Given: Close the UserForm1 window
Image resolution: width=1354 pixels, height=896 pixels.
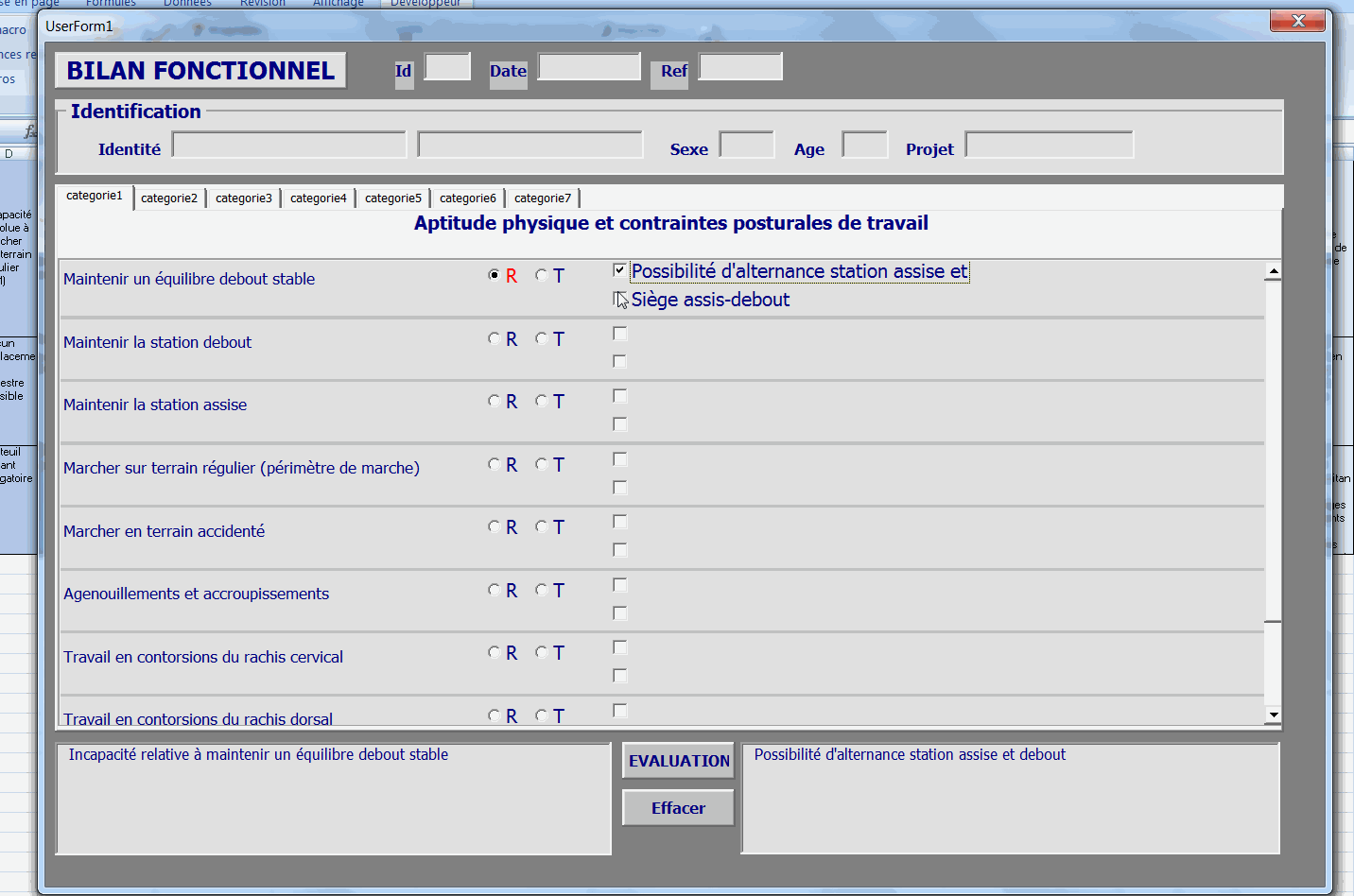Looking at the screenshot, I should tap(1297, 21).
